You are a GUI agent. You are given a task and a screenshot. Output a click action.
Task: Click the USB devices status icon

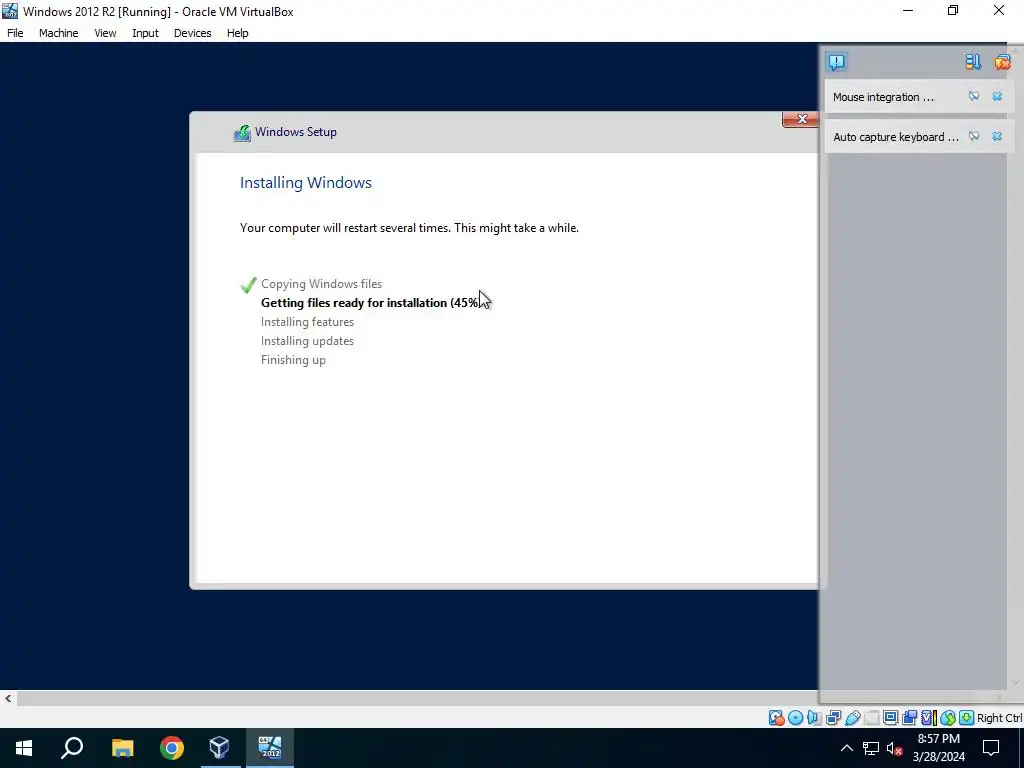[852, 718]
